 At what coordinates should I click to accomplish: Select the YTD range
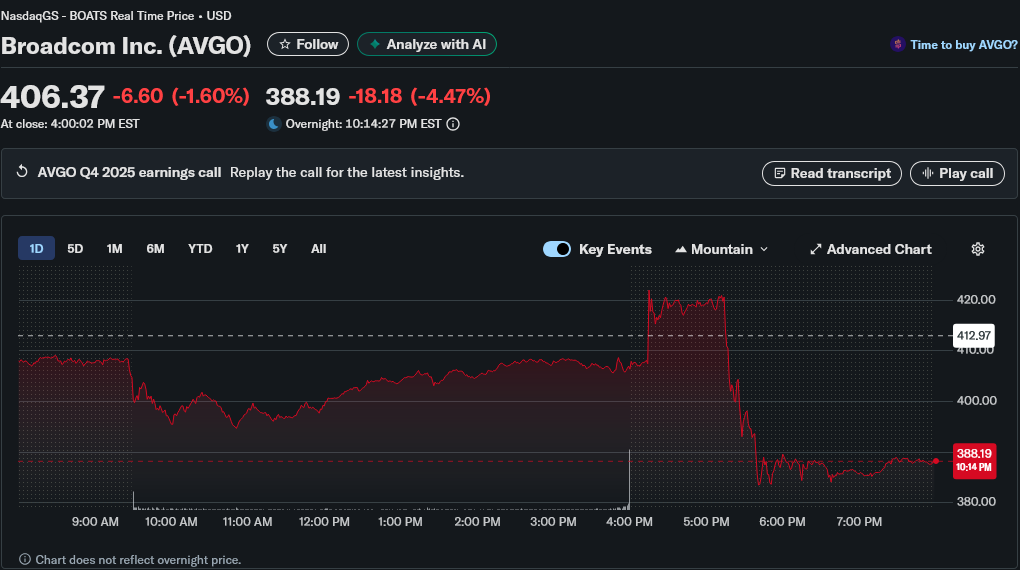point(200,249)
